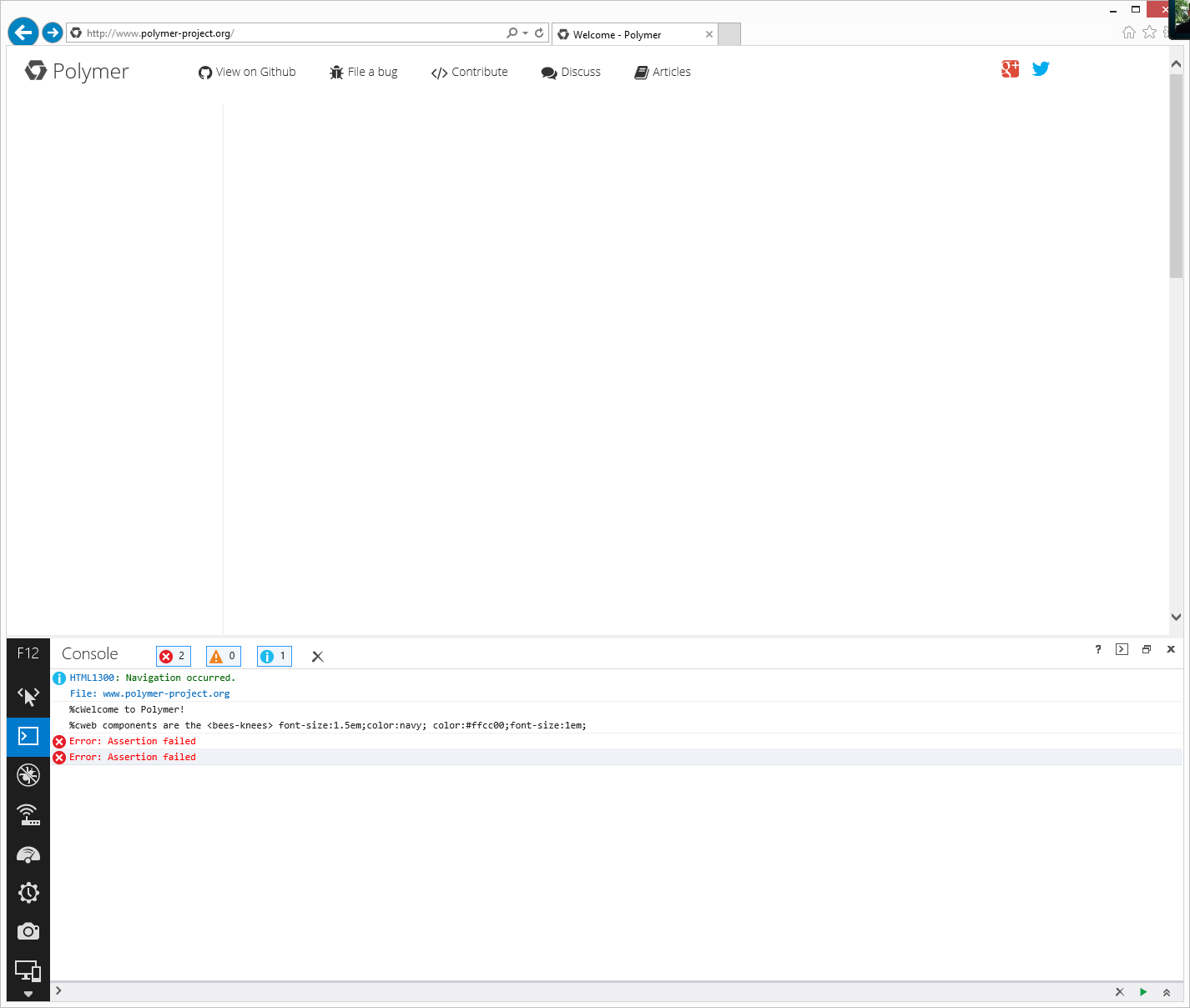Switch to the Console tool

point(28,736)
